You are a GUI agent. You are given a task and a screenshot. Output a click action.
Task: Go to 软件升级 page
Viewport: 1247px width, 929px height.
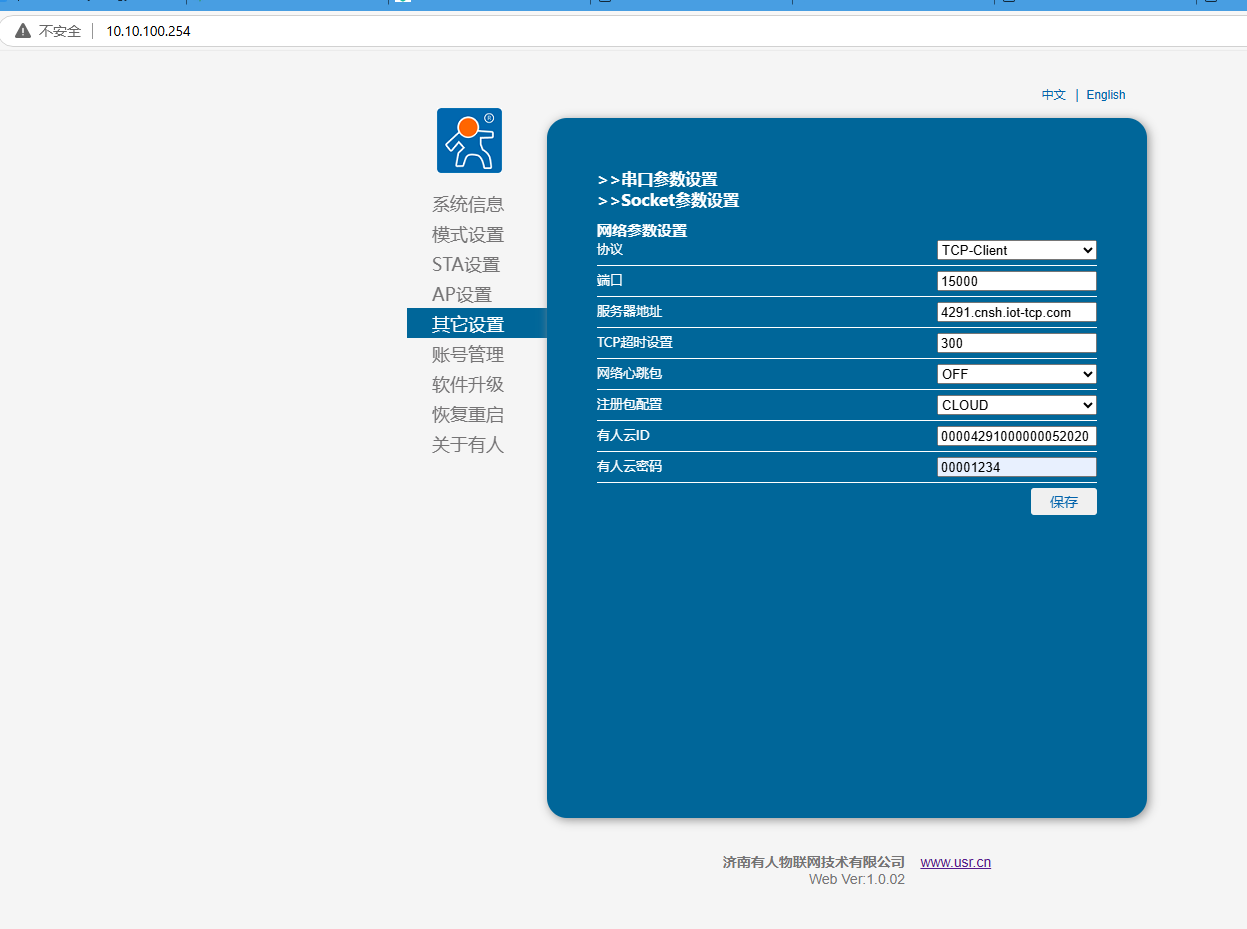(x=468, y=385)
